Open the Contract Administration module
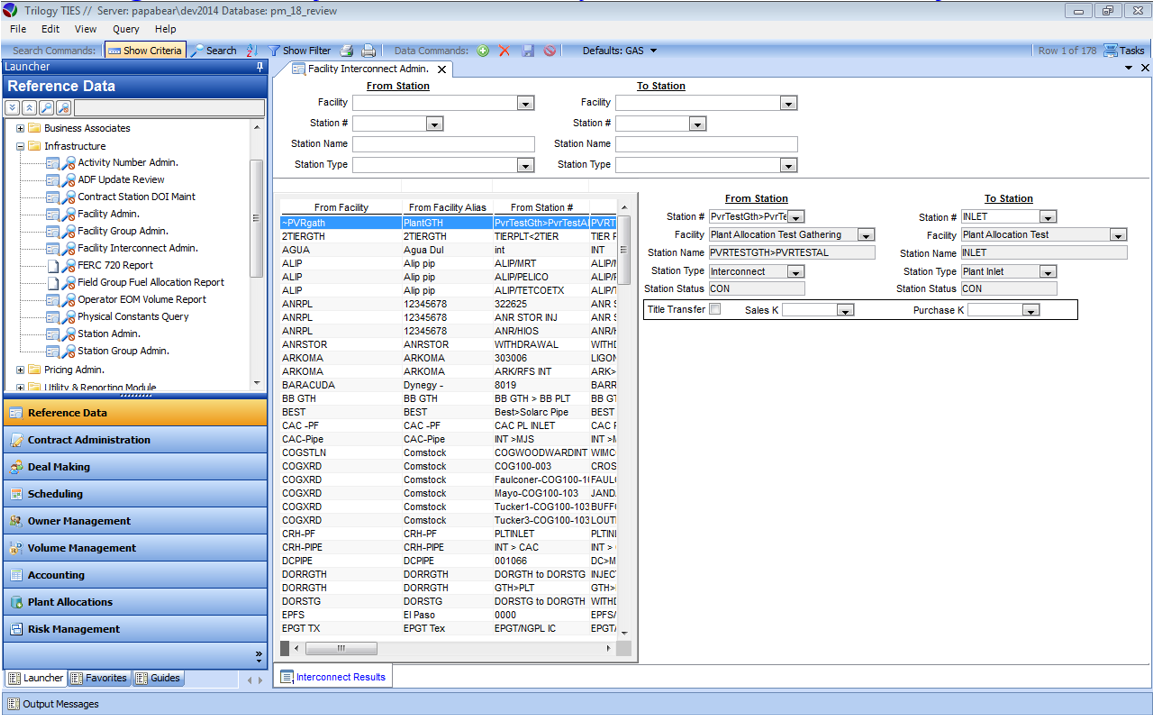1156x715 pixels. point(89,440)
